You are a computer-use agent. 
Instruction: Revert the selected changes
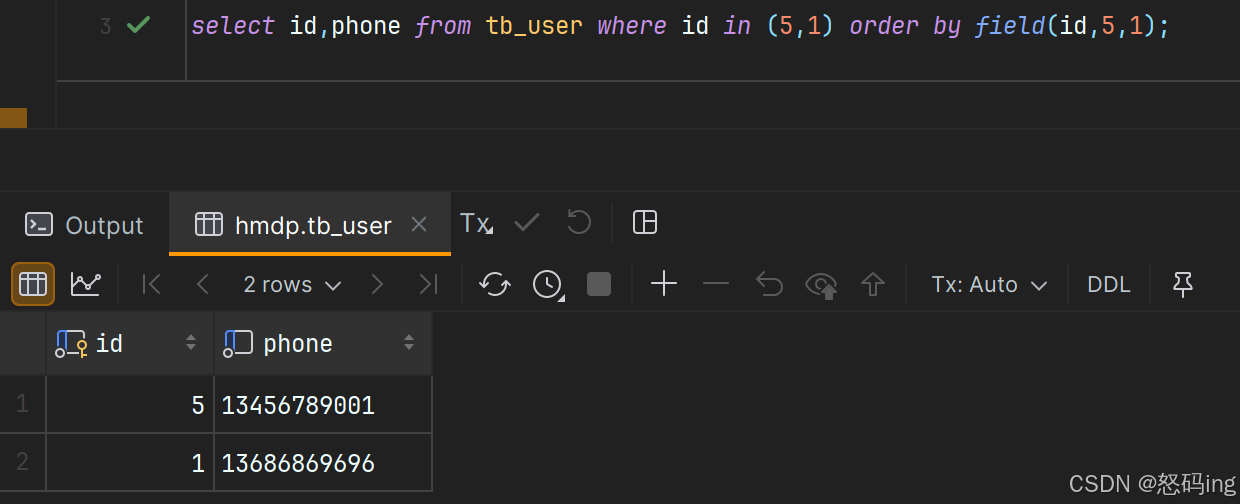coord(768,285)
